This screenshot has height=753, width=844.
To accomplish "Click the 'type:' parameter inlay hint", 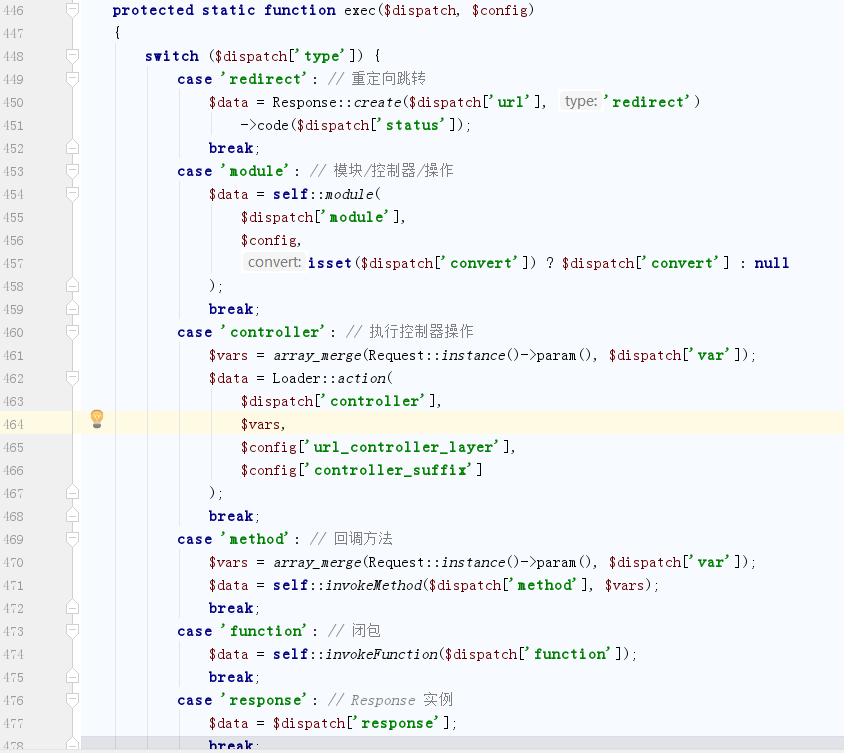I will pos(580,102).
